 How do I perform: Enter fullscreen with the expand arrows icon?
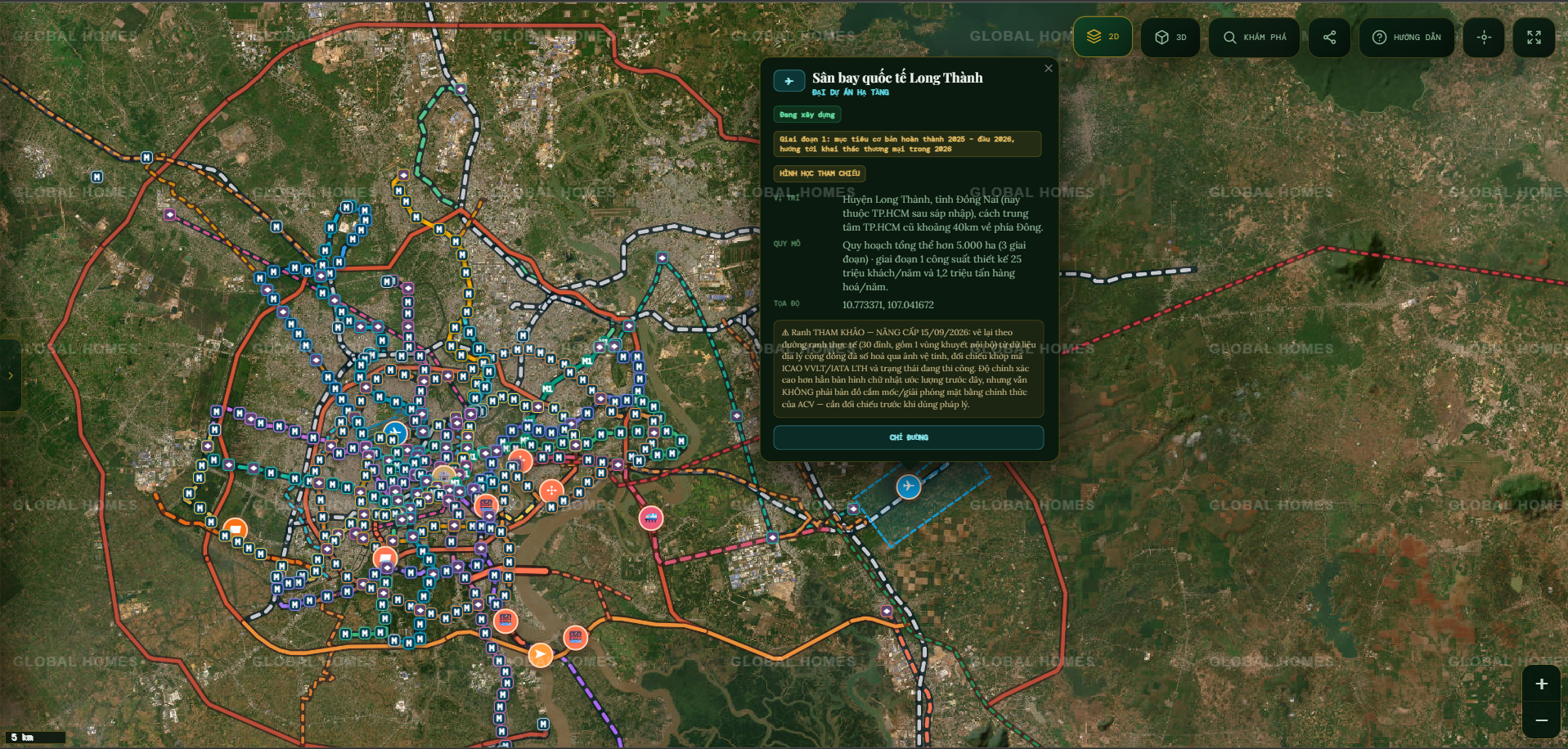click(x=1534, y=37)
